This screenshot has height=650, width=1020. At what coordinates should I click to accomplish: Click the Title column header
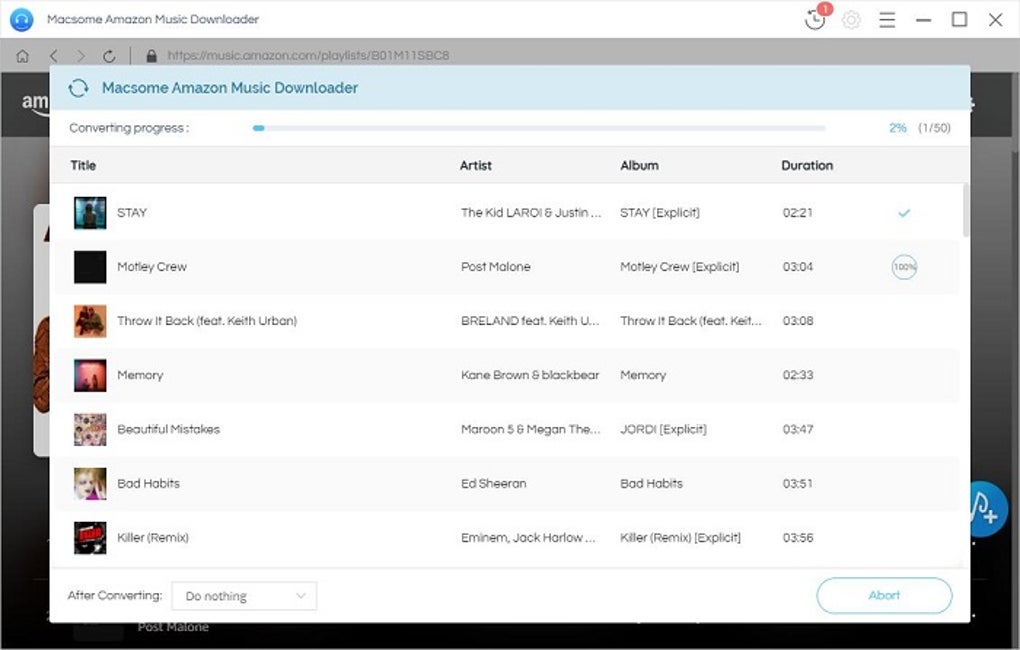83,166
